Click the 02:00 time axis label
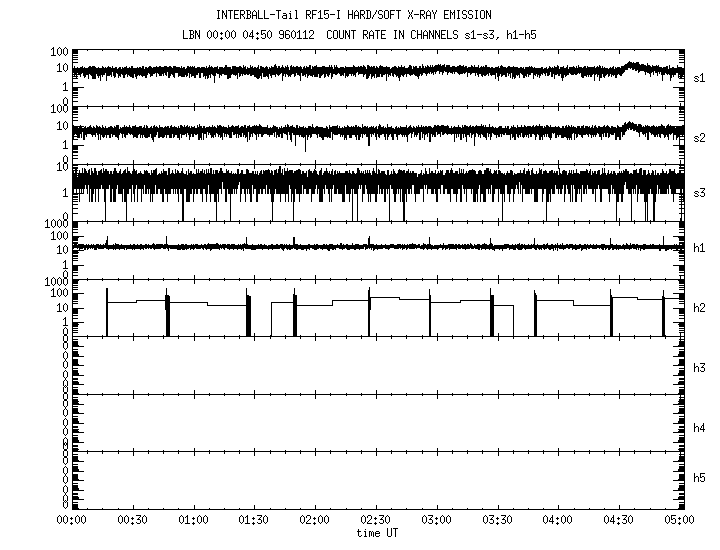The image size is (720, 550). 315,522
